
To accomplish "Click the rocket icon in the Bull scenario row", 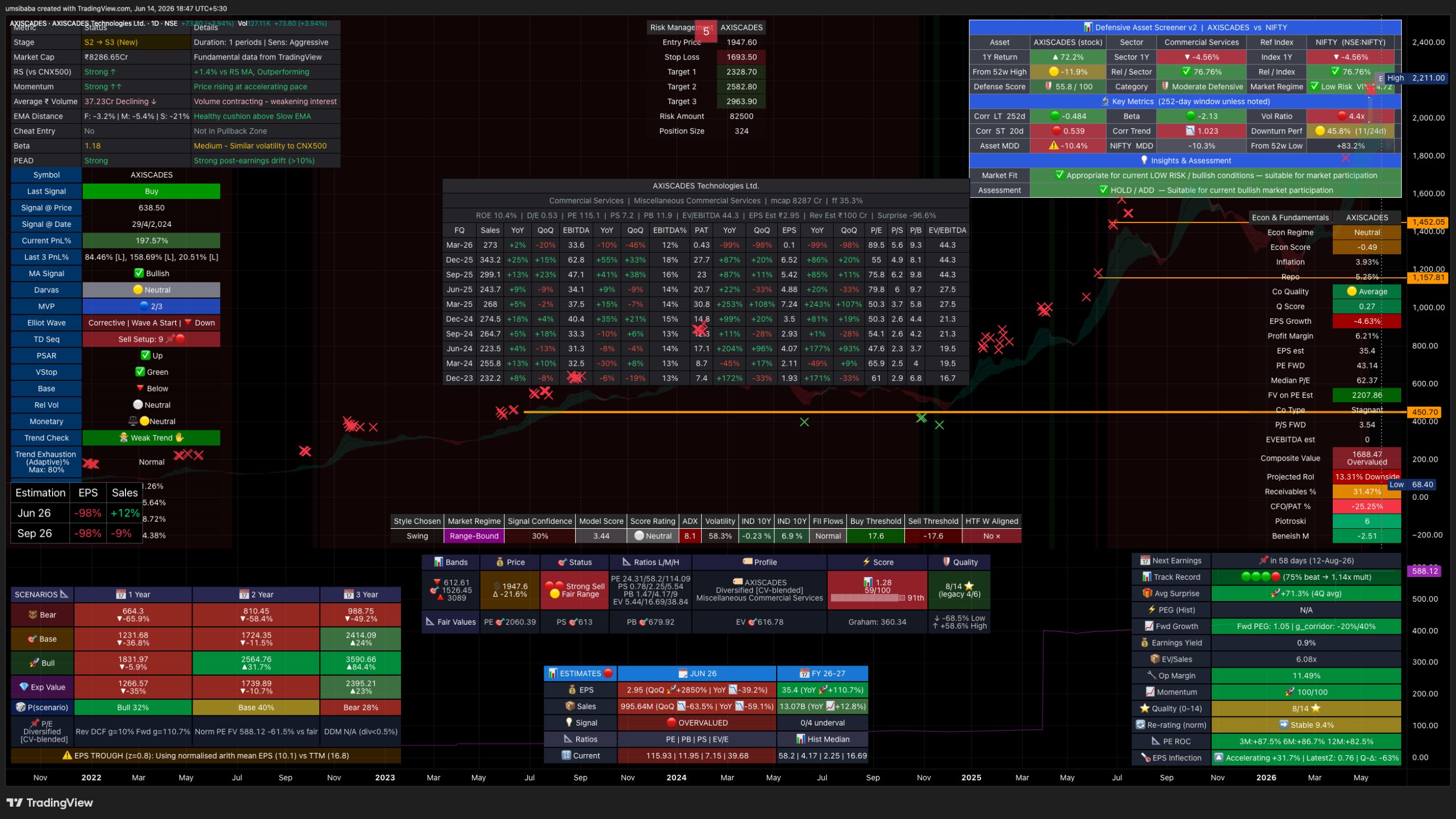I will point(34,663).
